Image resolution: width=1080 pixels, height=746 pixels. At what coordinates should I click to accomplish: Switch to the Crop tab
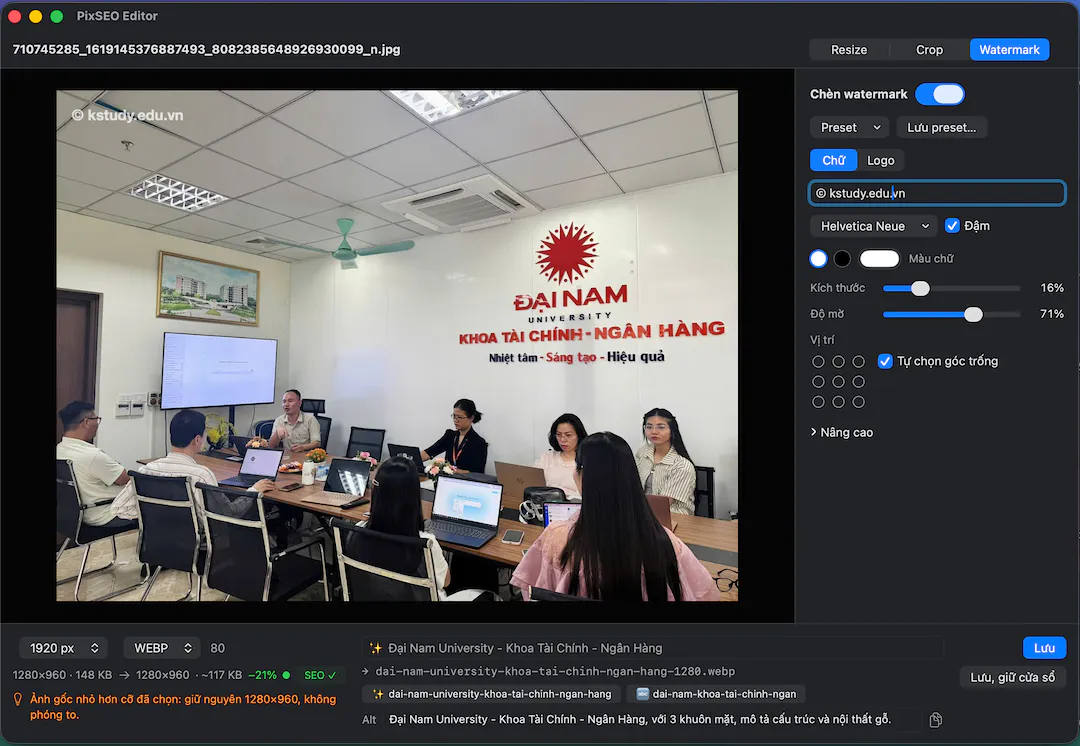929,50
